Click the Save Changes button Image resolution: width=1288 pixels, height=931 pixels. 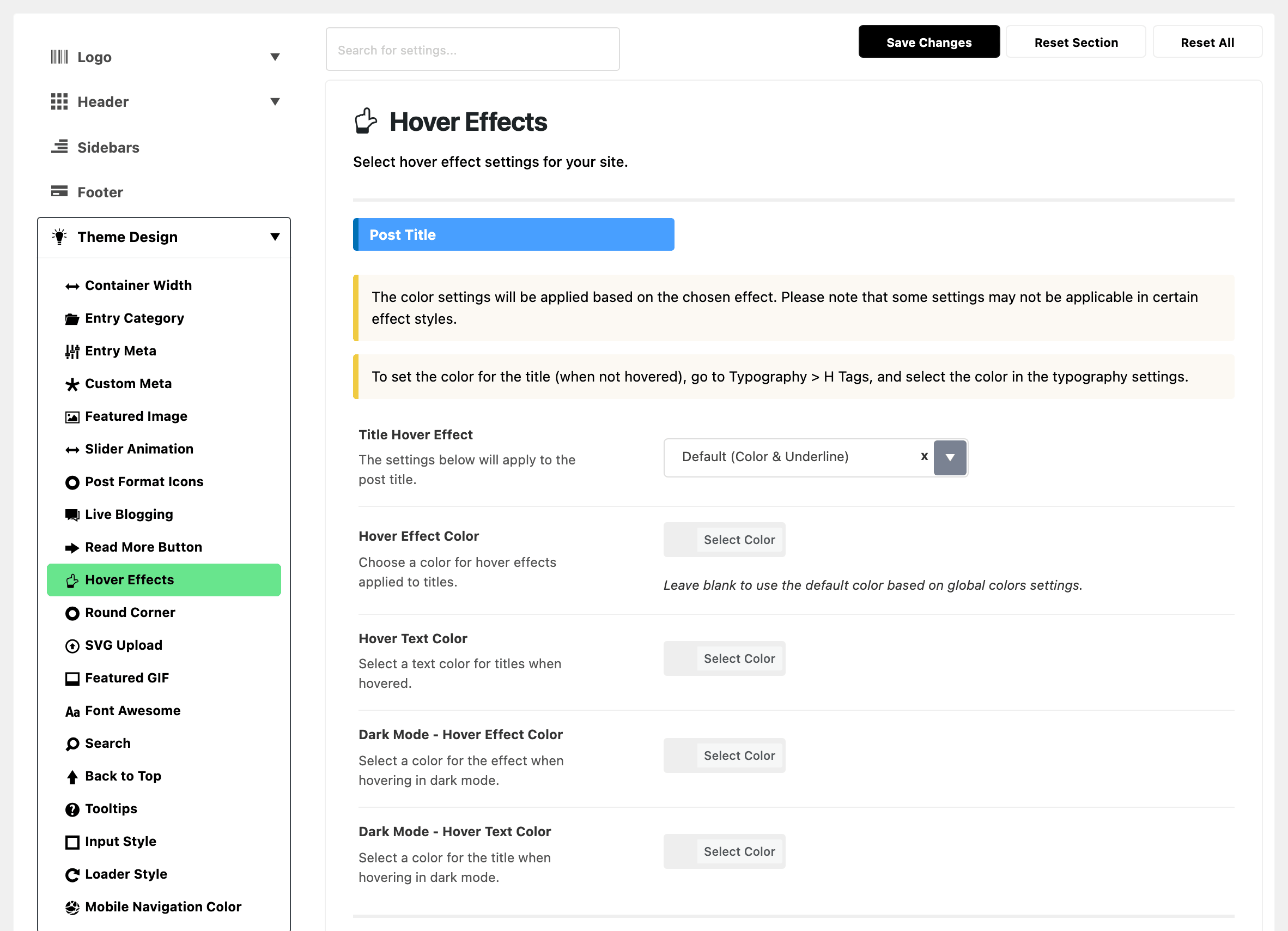point(928,42)
